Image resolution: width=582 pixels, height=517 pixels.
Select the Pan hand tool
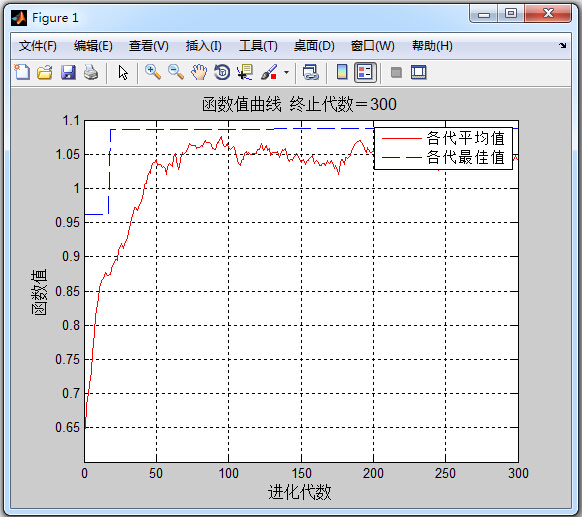[199, 72]
